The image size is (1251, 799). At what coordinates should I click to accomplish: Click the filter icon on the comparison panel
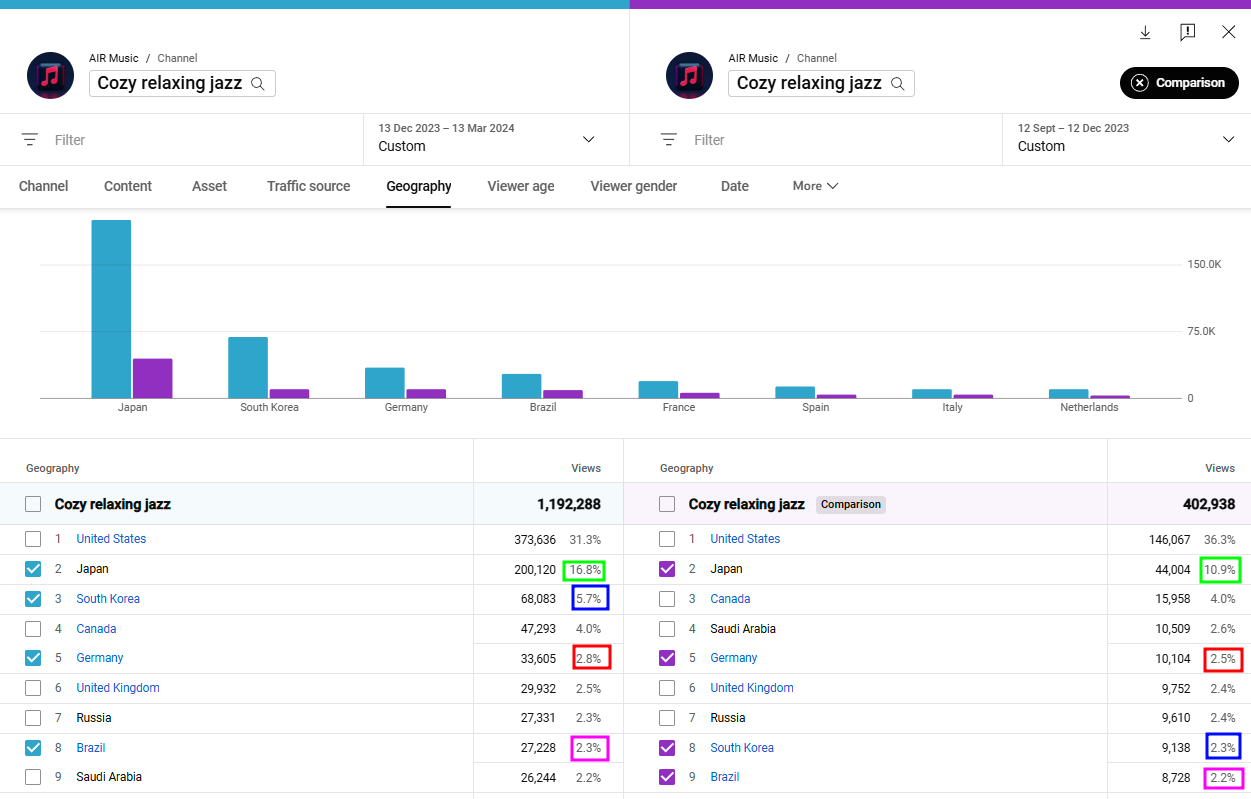point(667,139)
